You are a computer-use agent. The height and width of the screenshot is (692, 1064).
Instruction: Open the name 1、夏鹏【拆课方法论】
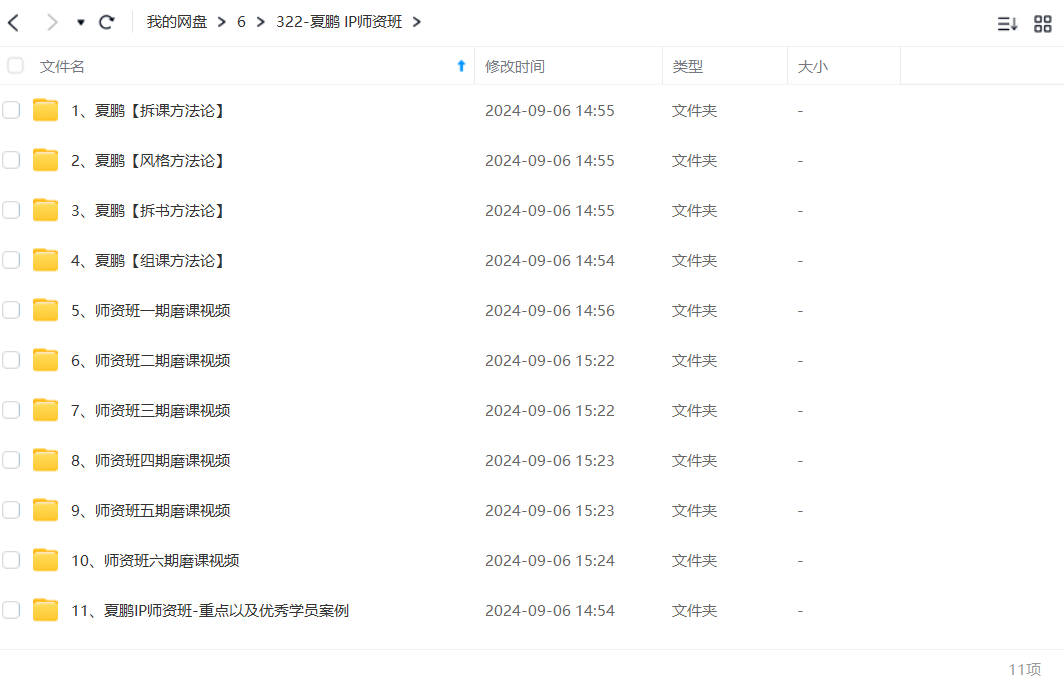coord(148,111)
